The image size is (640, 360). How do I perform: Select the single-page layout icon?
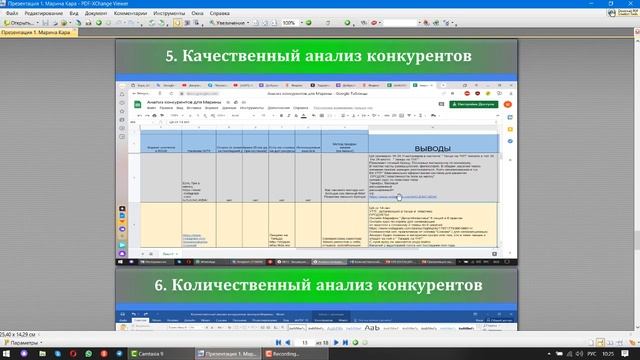pos(591,342)
